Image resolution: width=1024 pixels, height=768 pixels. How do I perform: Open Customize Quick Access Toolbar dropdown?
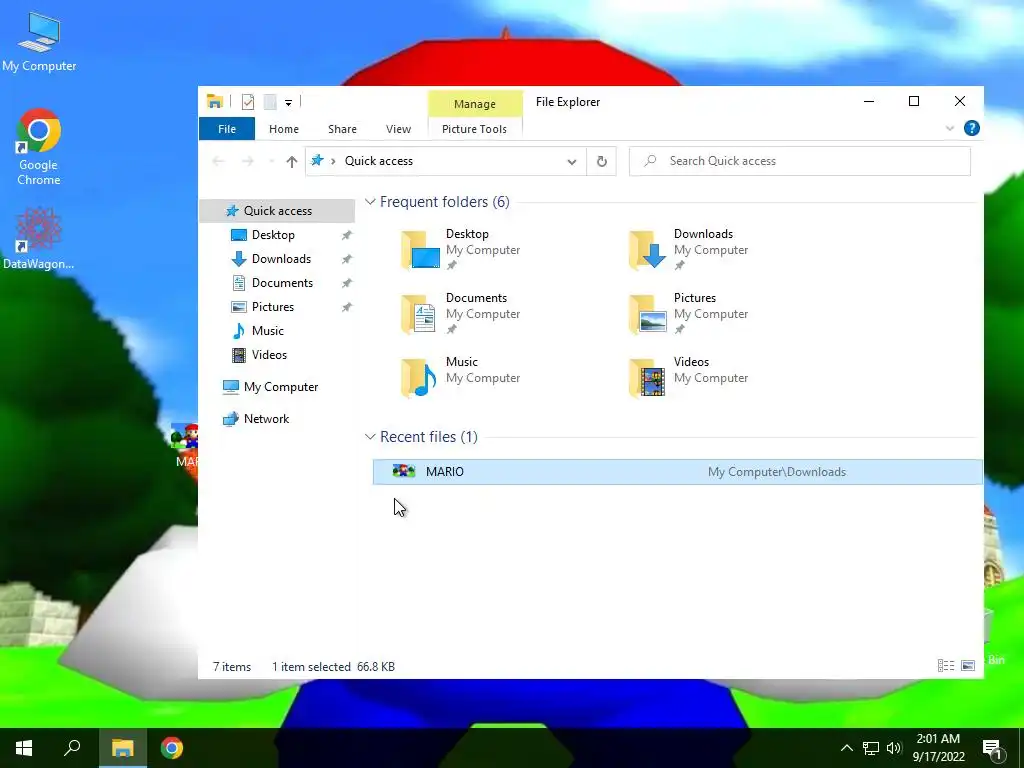pos(288,103)
